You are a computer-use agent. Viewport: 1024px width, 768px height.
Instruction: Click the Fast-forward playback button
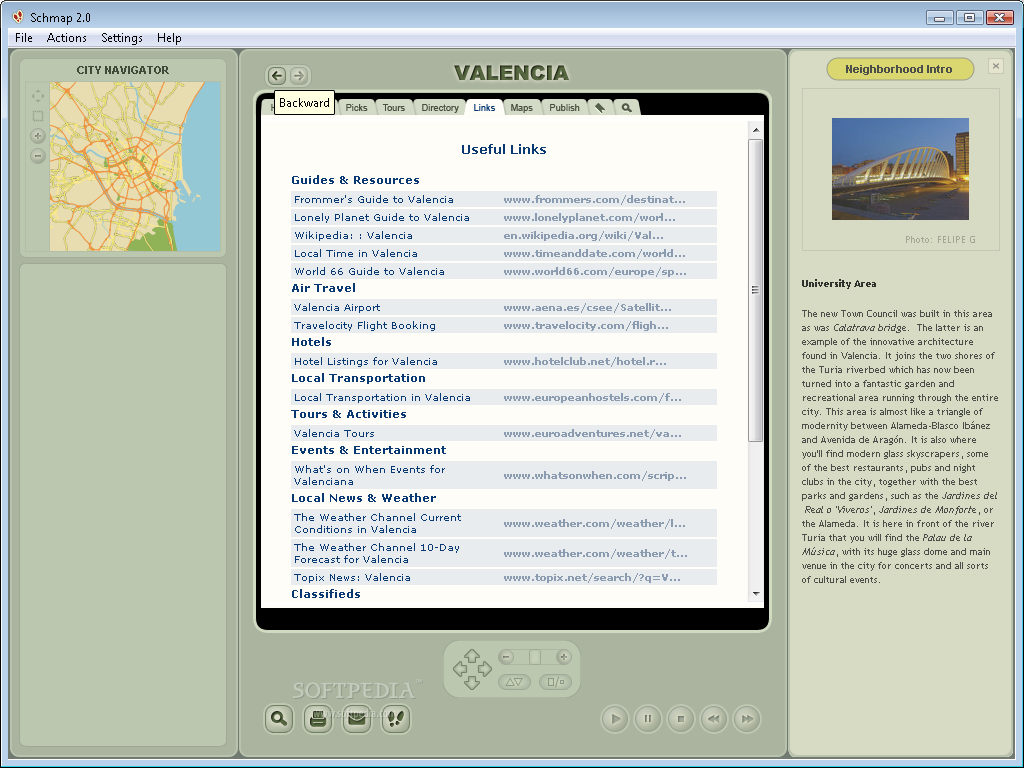tap(747, 719)
